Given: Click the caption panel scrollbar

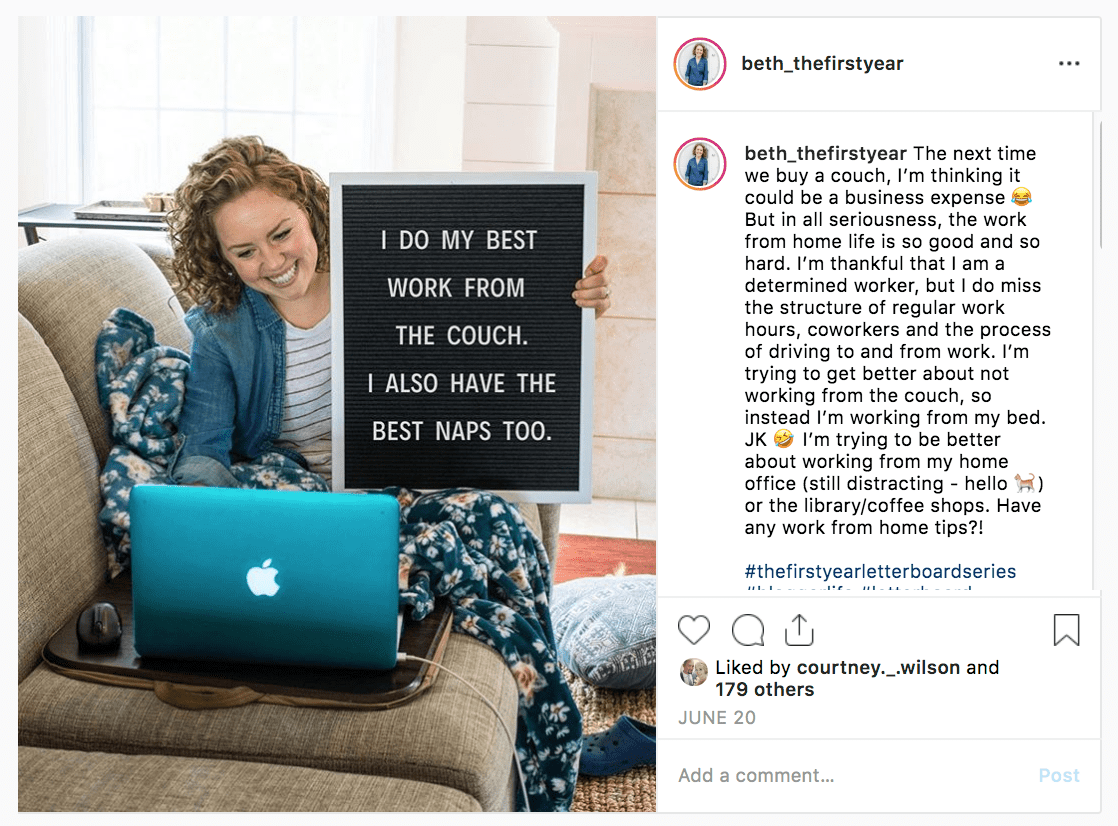Looking at the screenshot, I should click(x=1102, y=185).
